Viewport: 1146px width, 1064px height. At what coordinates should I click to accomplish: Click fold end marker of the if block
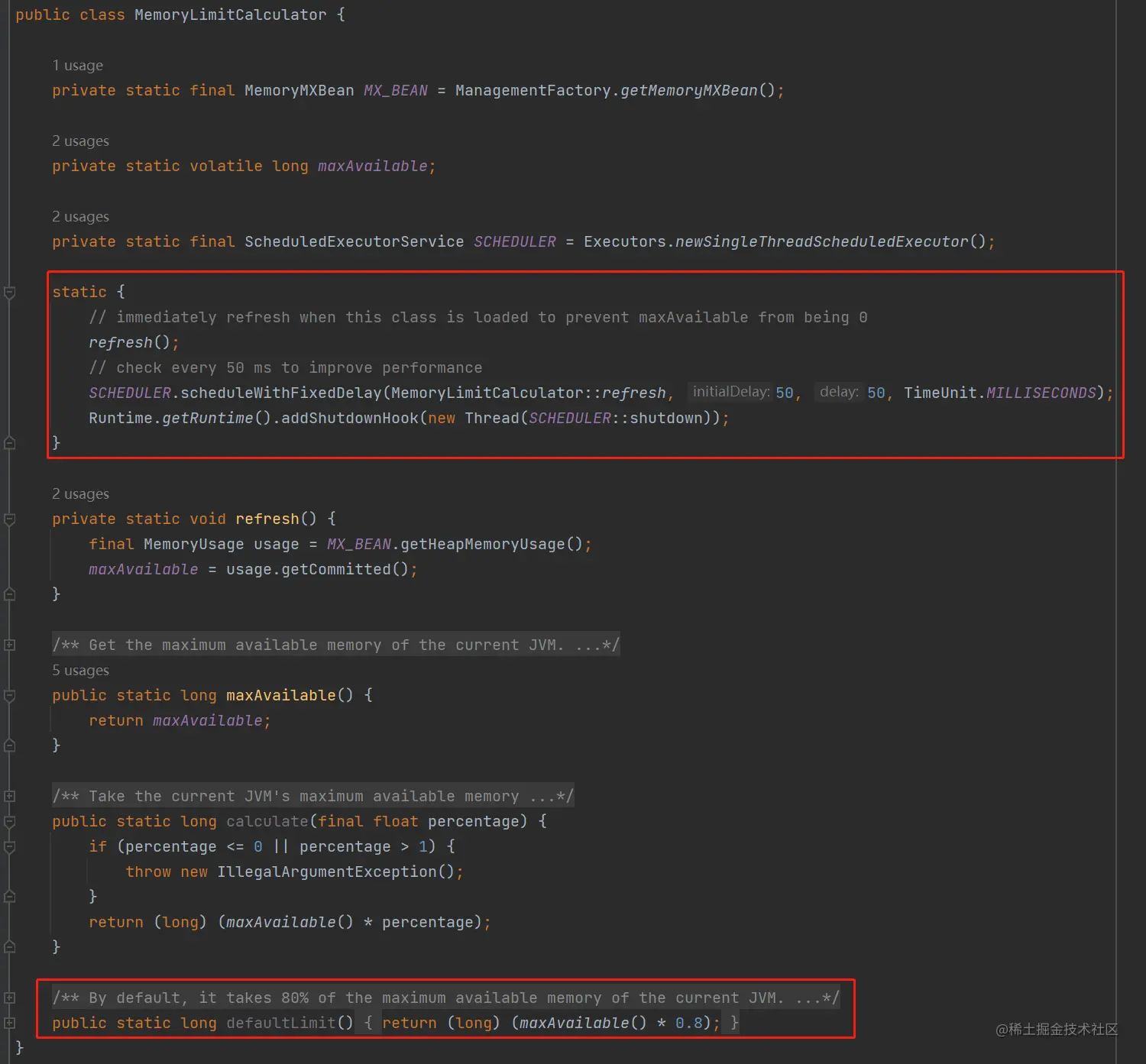click(x=10, y=897)
